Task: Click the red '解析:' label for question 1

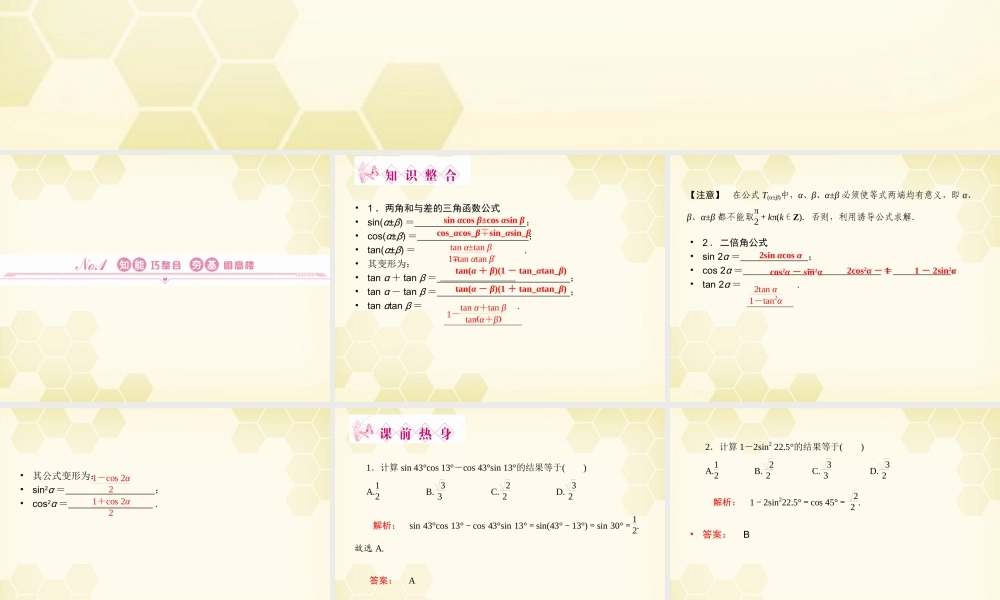Action: click(384, 525)
